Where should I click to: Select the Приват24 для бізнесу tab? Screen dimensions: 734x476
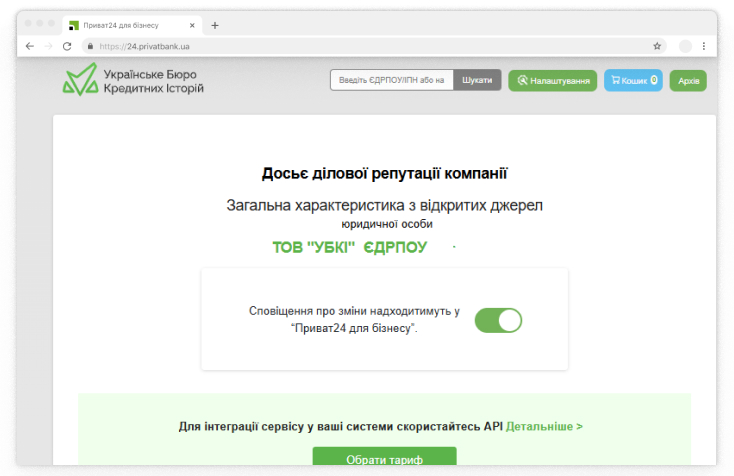(132, 25)
